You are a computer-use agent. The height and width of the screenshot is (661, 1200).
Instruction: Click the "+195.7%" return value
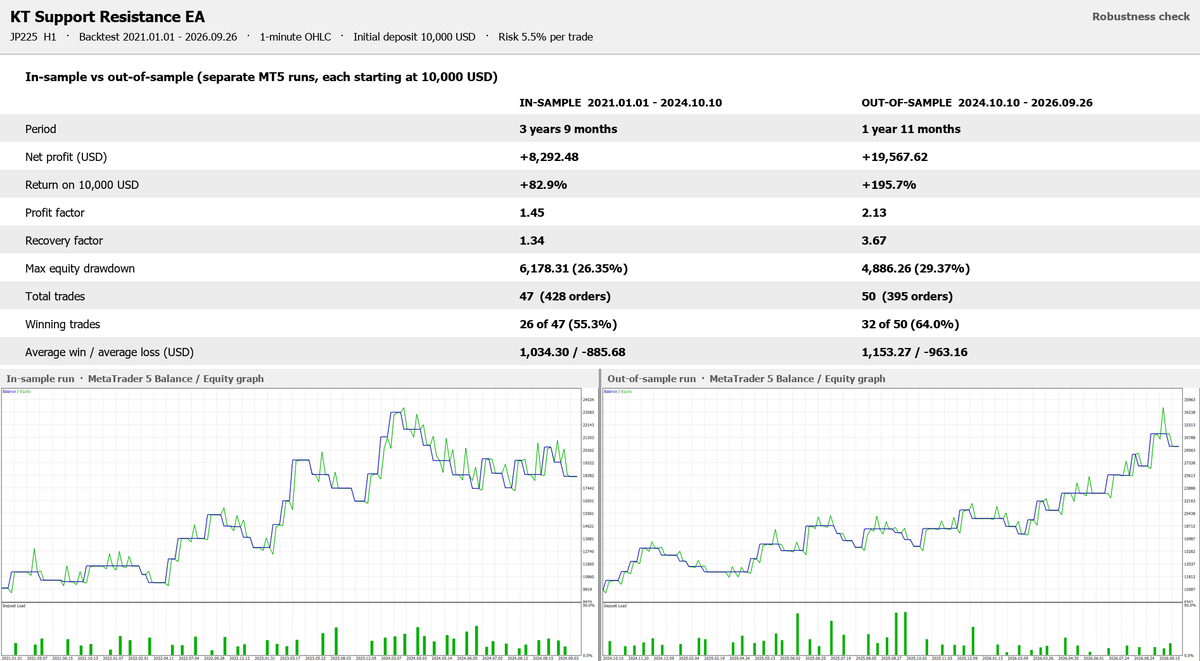tap(888, 185)
